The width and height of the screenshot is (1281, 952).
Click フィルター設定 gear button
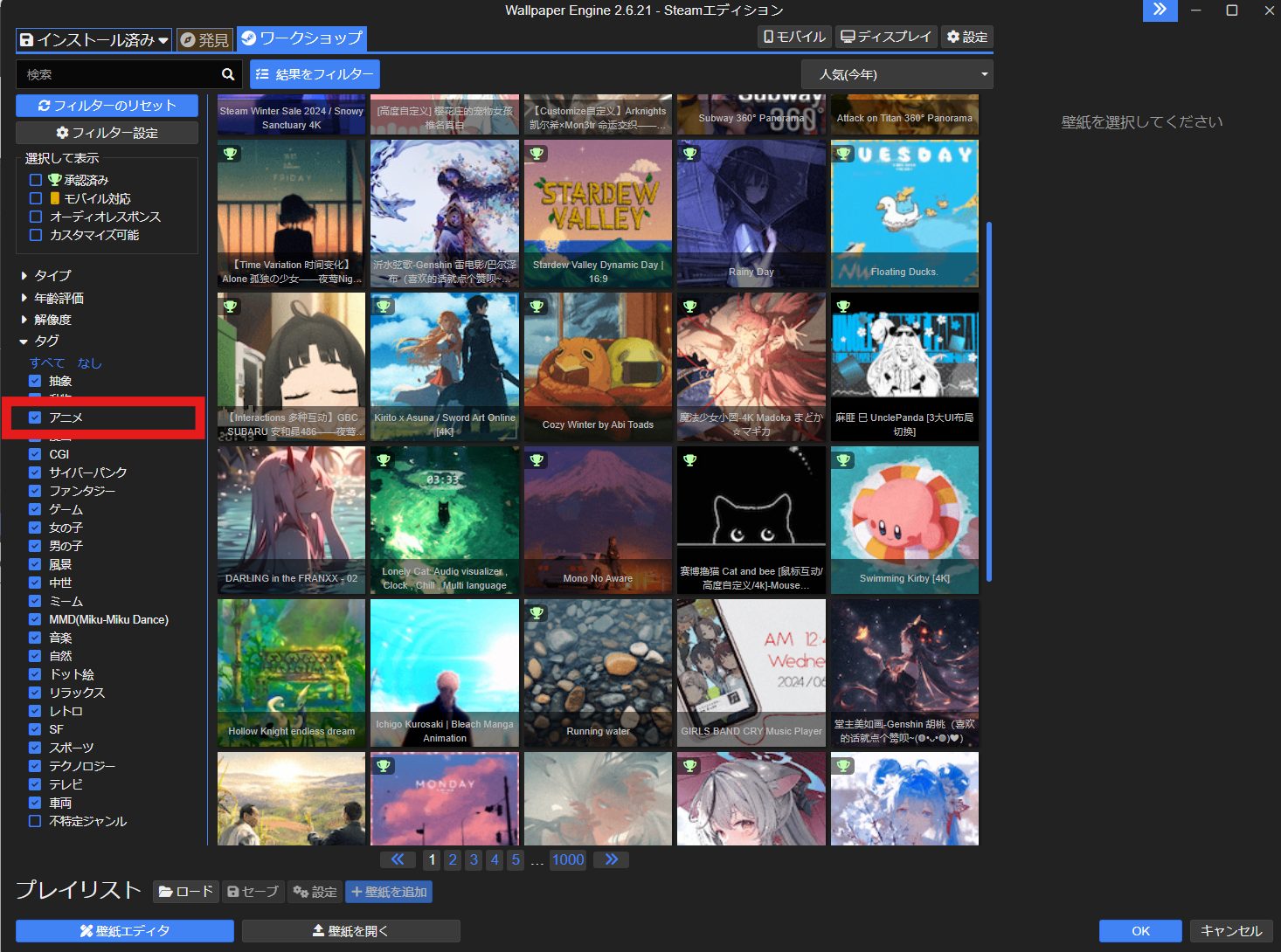click(107, 133)
